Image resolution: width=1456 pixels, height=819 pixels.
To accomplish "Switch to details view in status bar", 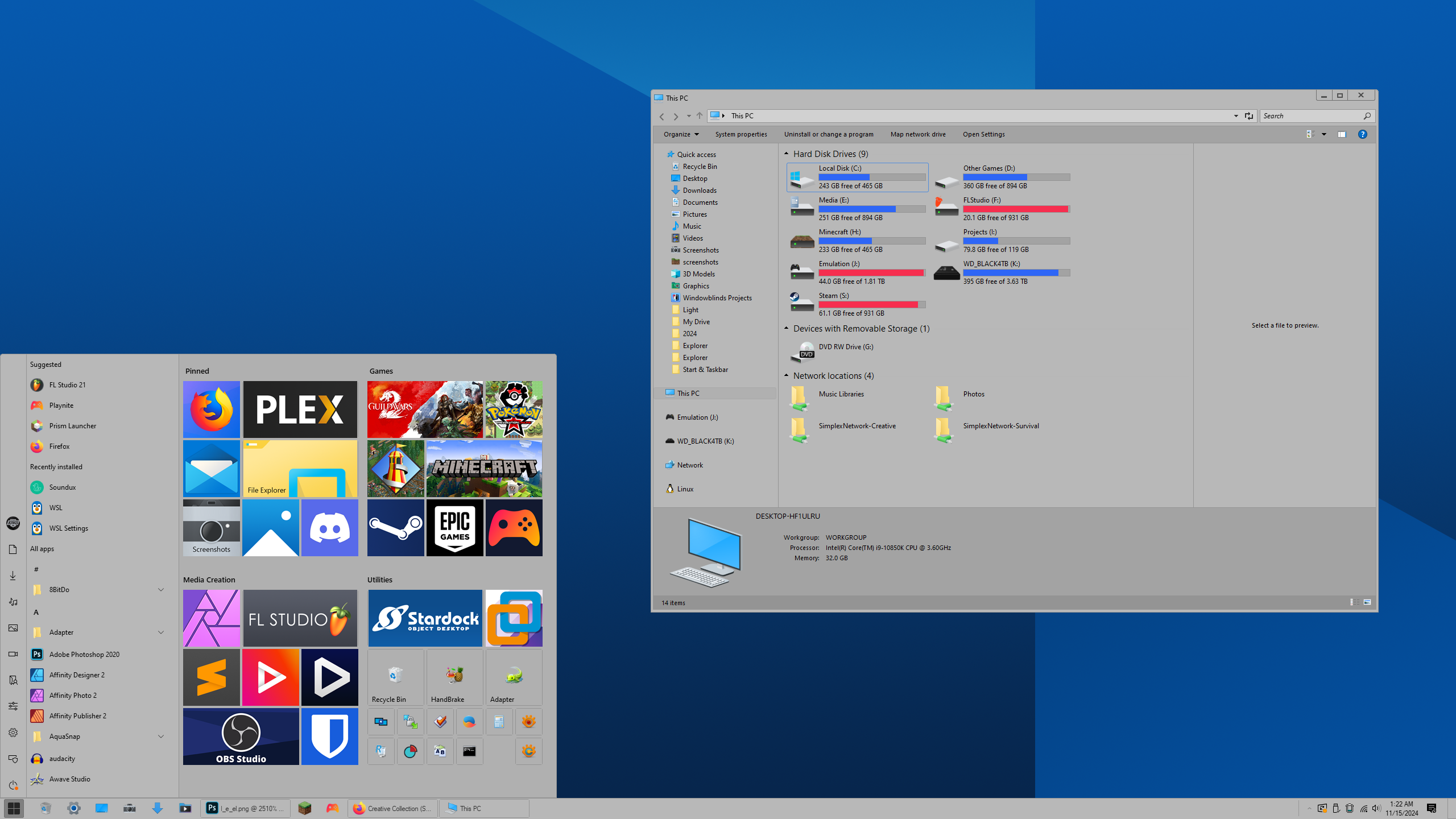I will pos(1355,602).
